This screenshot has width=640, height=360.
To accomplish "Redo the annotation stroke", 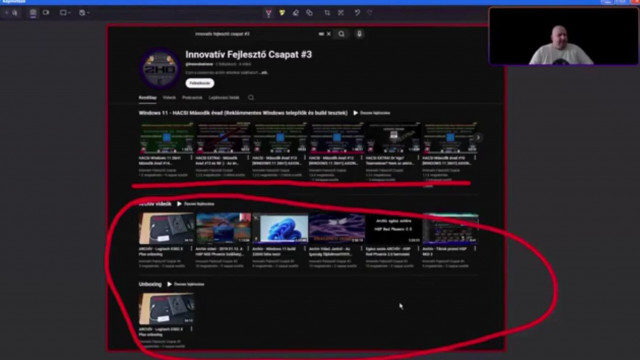I will 369,13.
